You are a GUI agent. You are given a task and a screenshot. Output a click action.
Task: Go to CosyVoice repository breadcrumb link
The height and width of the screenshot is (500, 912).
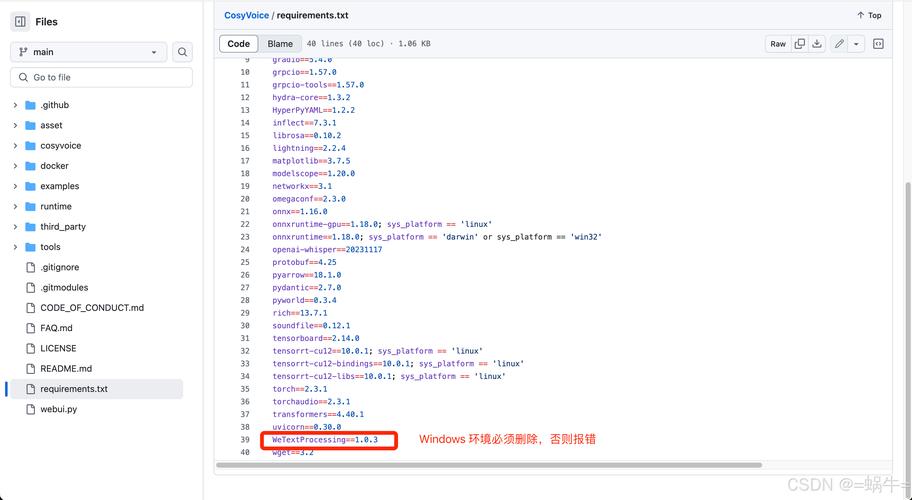(246, 16)
